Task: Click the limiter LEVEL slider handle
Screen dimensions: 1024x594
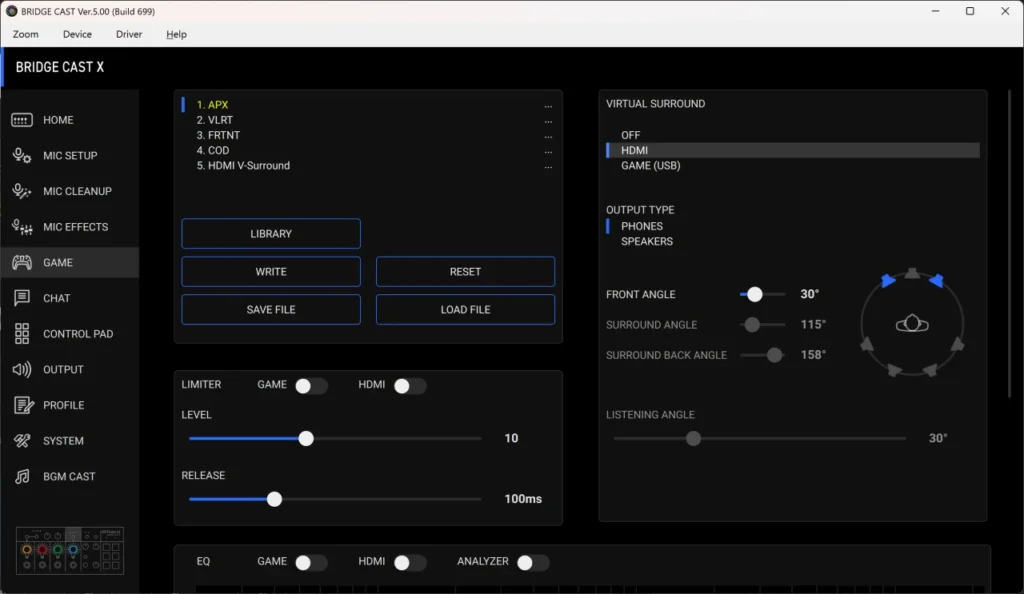Action: coord(306,438)
